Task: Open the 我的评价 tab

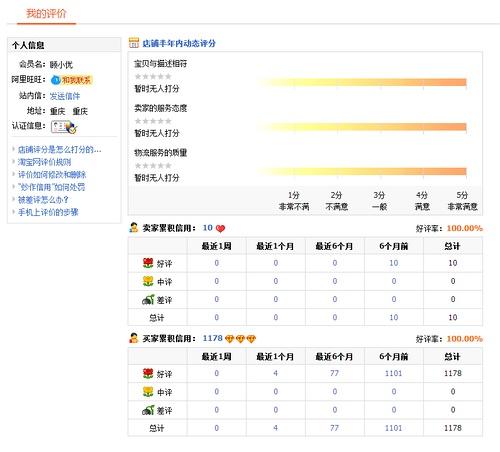Action: [x=46, y=14]
